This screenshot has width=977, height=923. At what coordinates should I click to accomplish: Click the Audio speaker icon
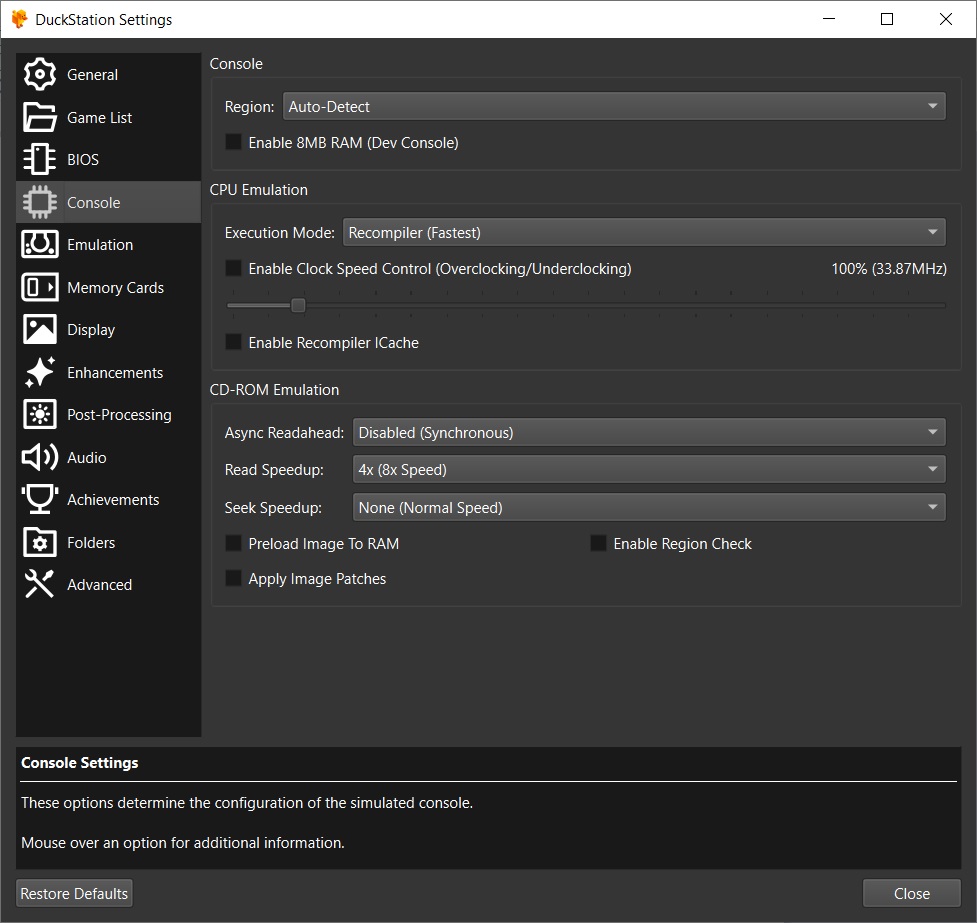[39, 457]
